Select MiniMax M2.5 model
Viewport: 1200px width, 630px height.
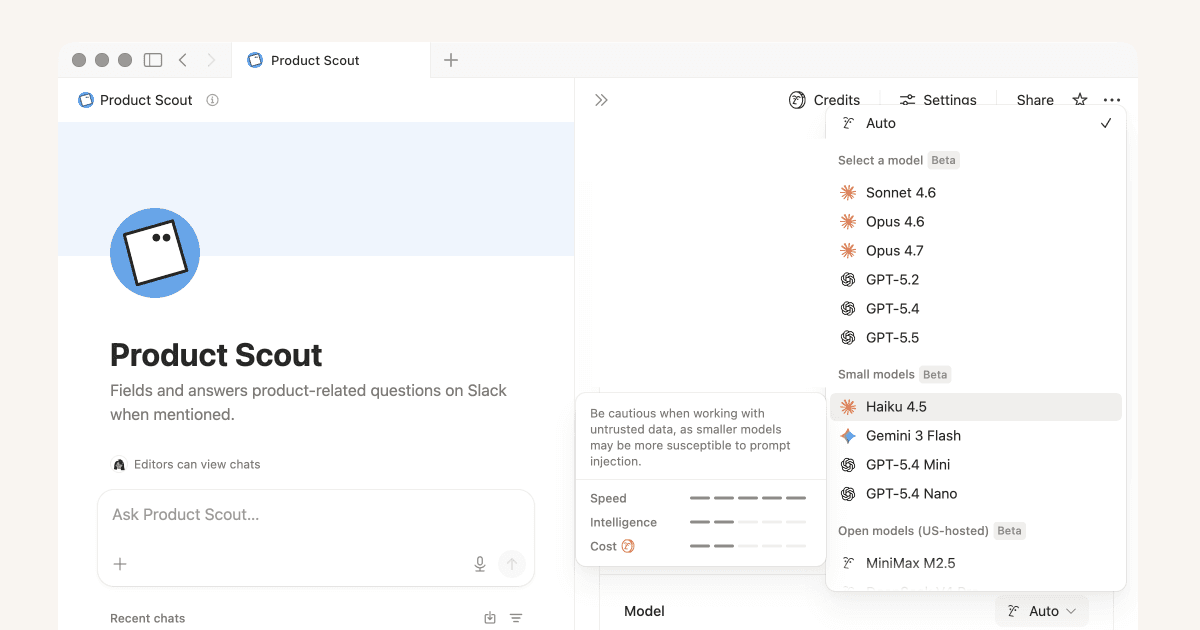976,562
